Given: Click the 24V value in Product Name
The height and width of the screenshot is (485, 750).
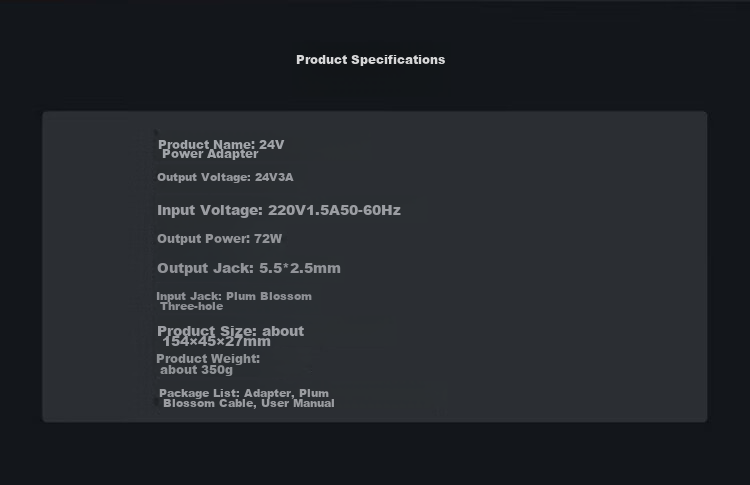Looking at the screenshot, I should tap(271, 144).
